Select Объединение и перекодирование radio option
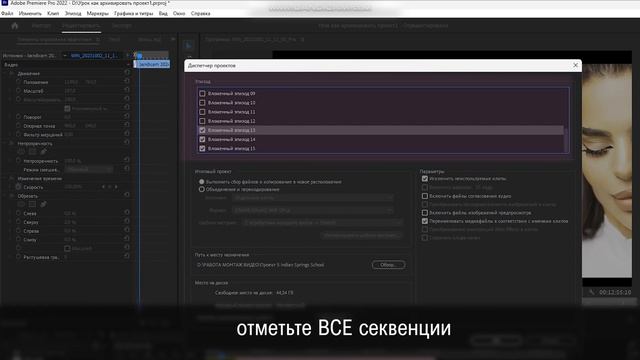The image size is (640, 360). (202, 189)
